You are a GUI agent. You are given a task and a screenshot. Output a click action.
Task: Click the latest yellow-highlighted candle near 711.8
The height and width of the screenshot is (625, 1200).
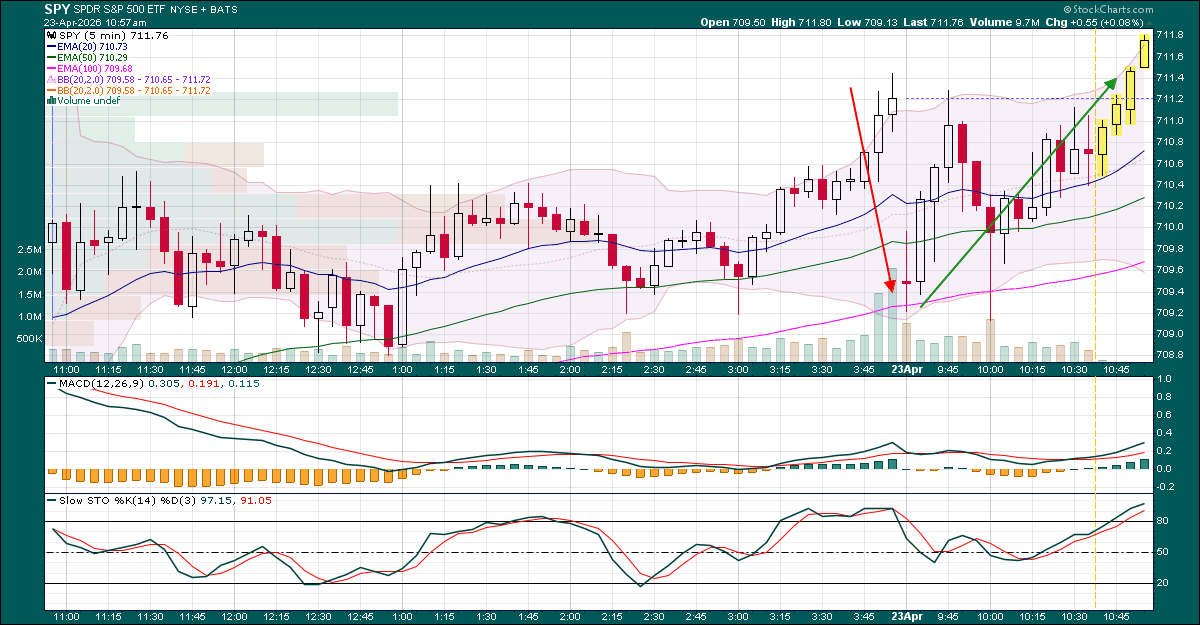coord(1143,51)
